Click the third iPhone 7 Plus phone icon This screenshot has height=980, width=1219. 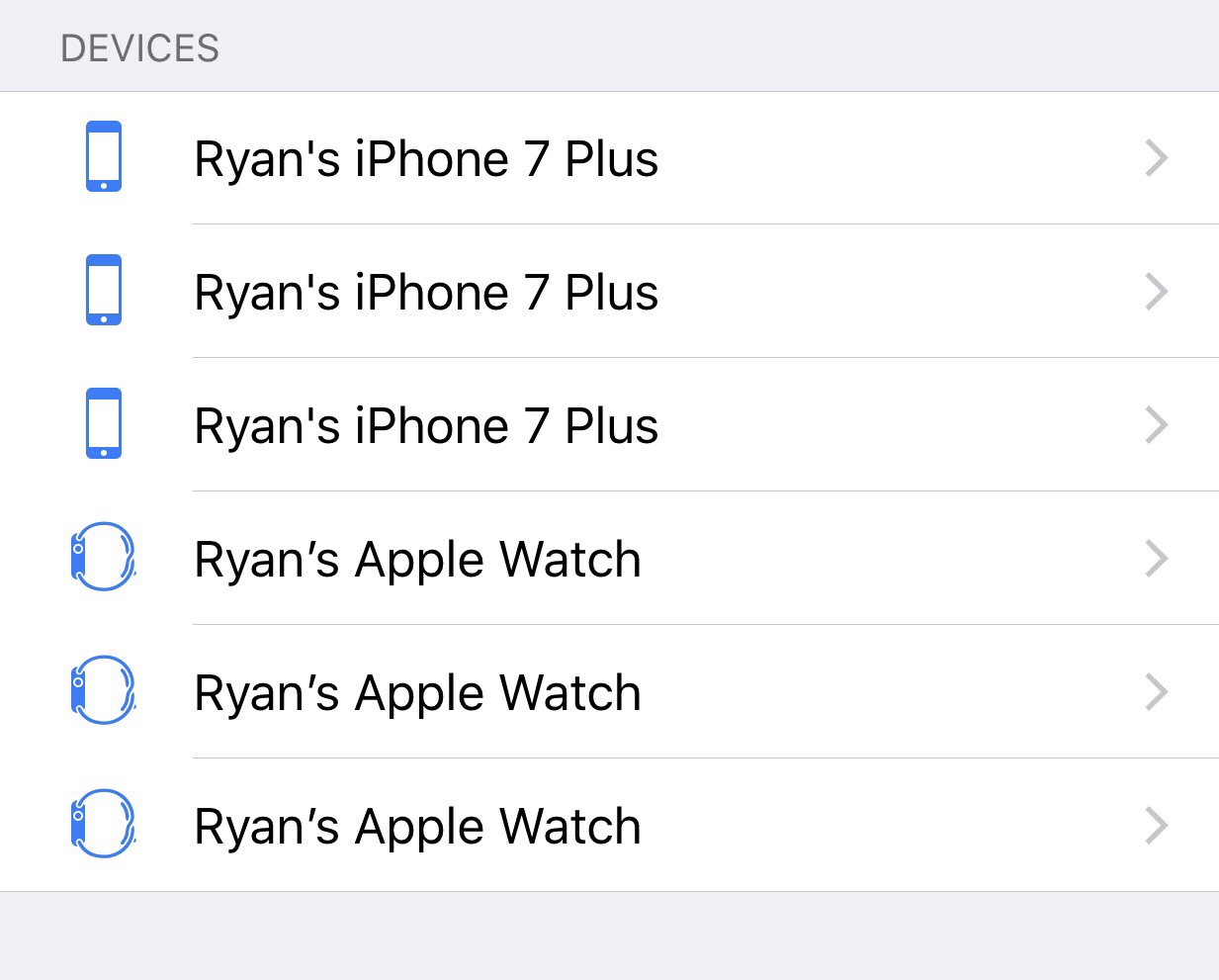point(104,424)
